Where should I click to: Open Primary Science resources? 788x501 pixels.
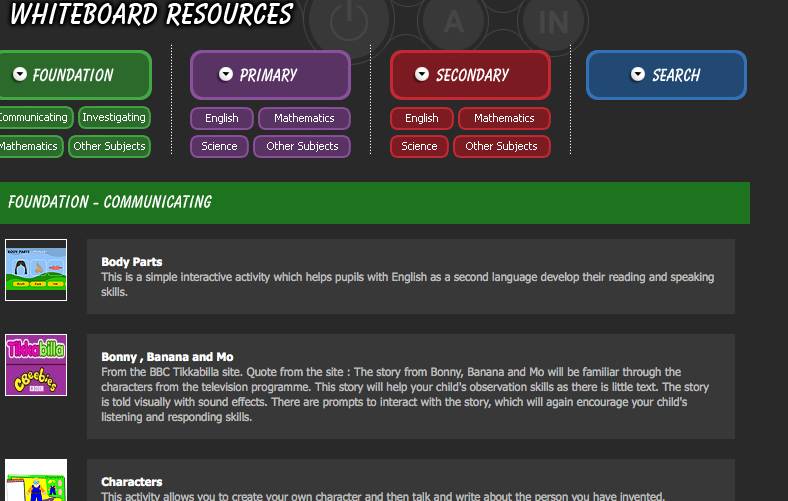click(219, 147)
